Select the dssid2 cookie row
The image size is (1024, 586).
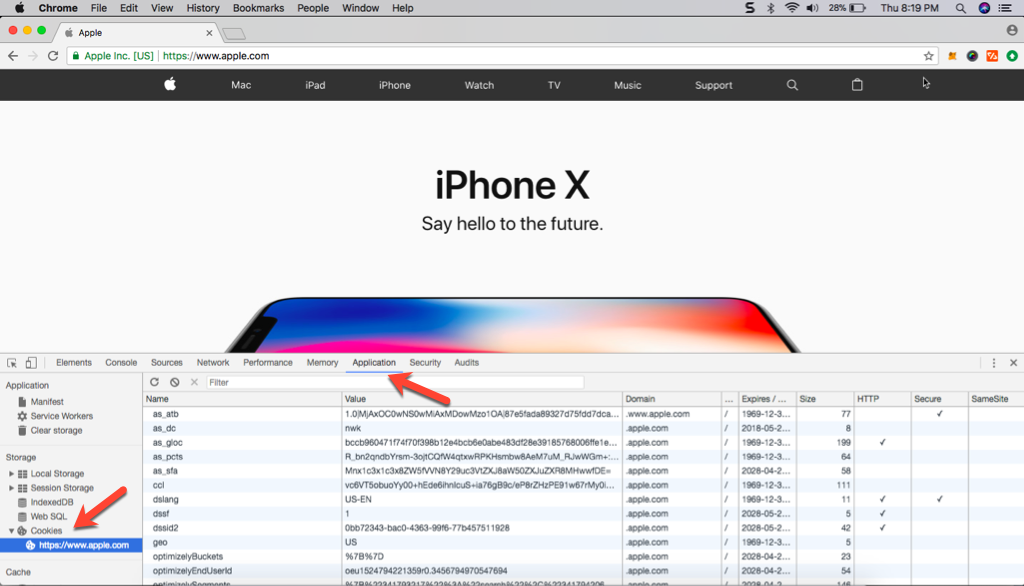pyautogui.click(x=583, y=528)
